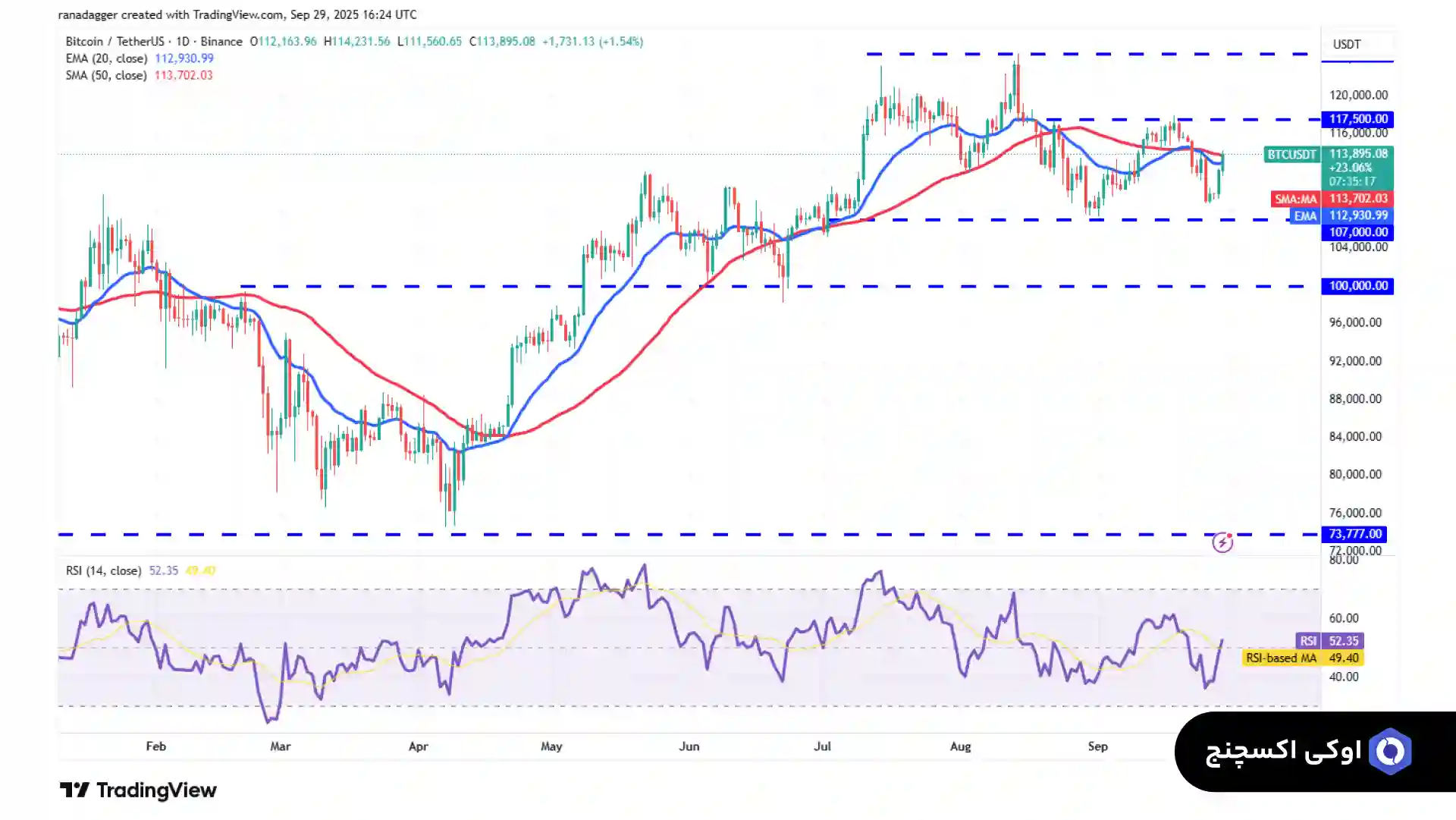Viewport: 1456px width, 820px height.
Task: Open the Bitcoin / TetherUS symbol title
Action: [115, 42]
